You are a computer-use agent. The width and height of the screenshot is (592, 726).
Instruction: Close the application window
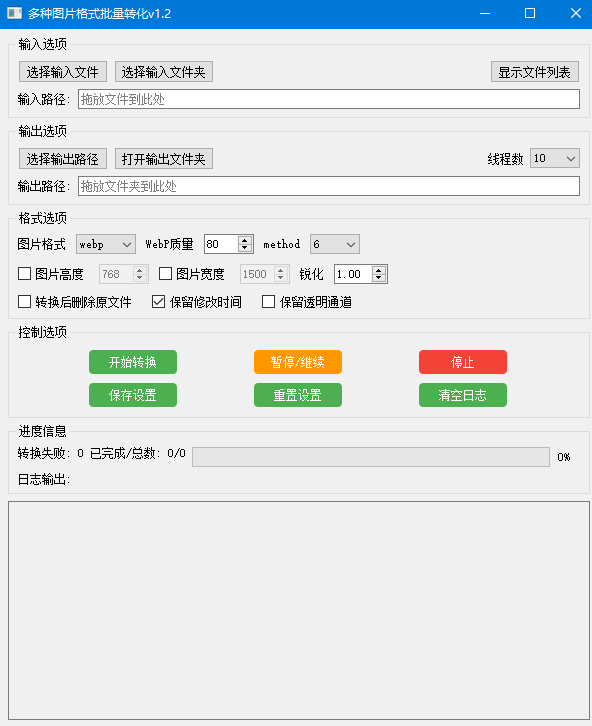(x=576, y=13)
